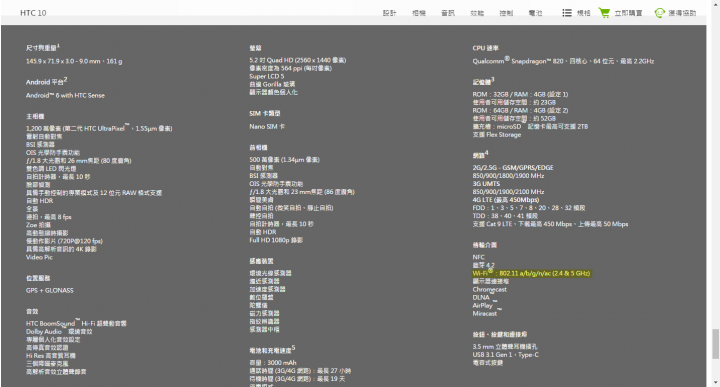The image size is (720, 387).
Task: Click the GPS + GLONASS line
Action: click(x=50, y=290)
